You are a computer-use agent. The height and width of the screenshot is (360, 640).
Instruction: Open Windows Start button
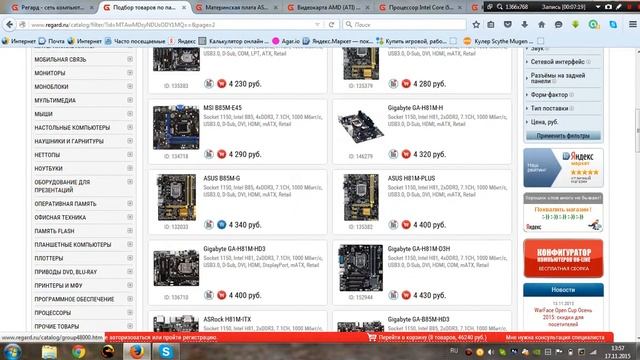click(12, 352)
